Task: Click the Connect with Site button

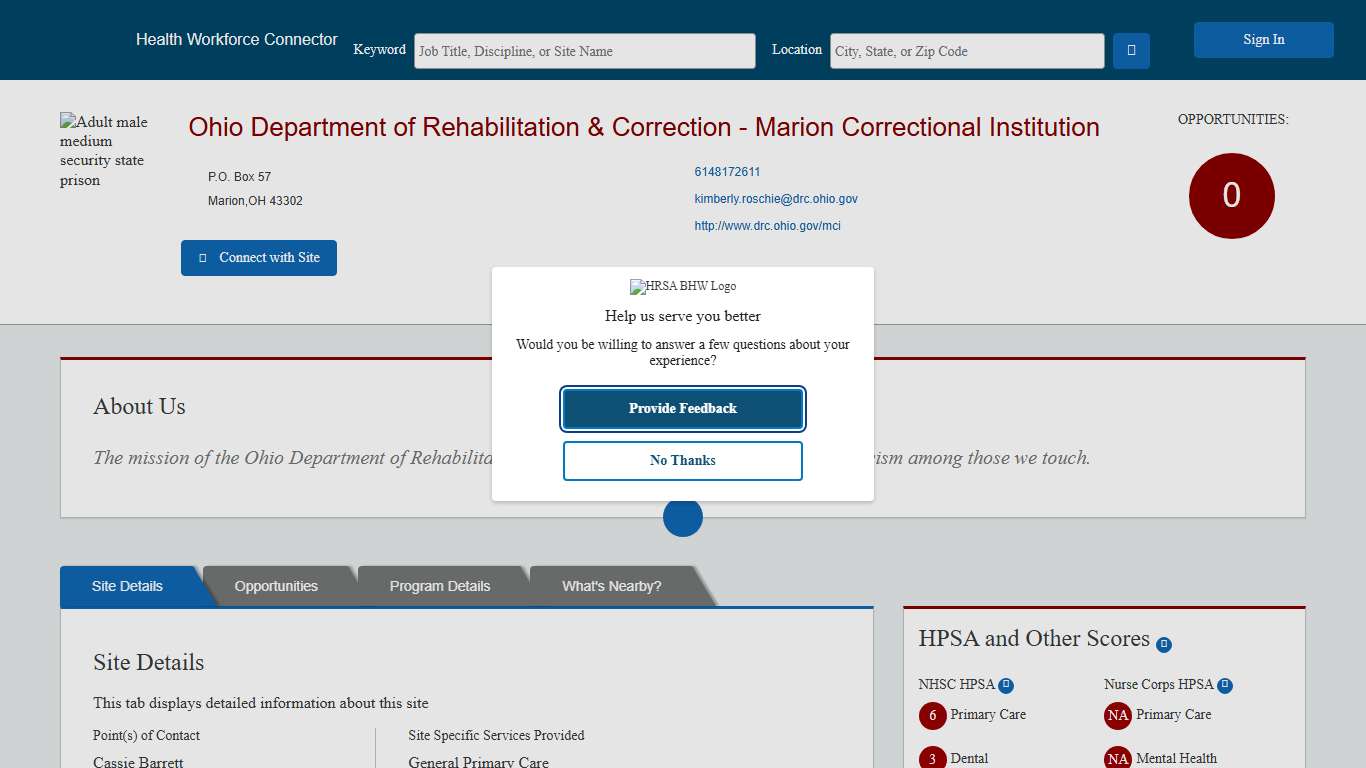Action: 258,257
